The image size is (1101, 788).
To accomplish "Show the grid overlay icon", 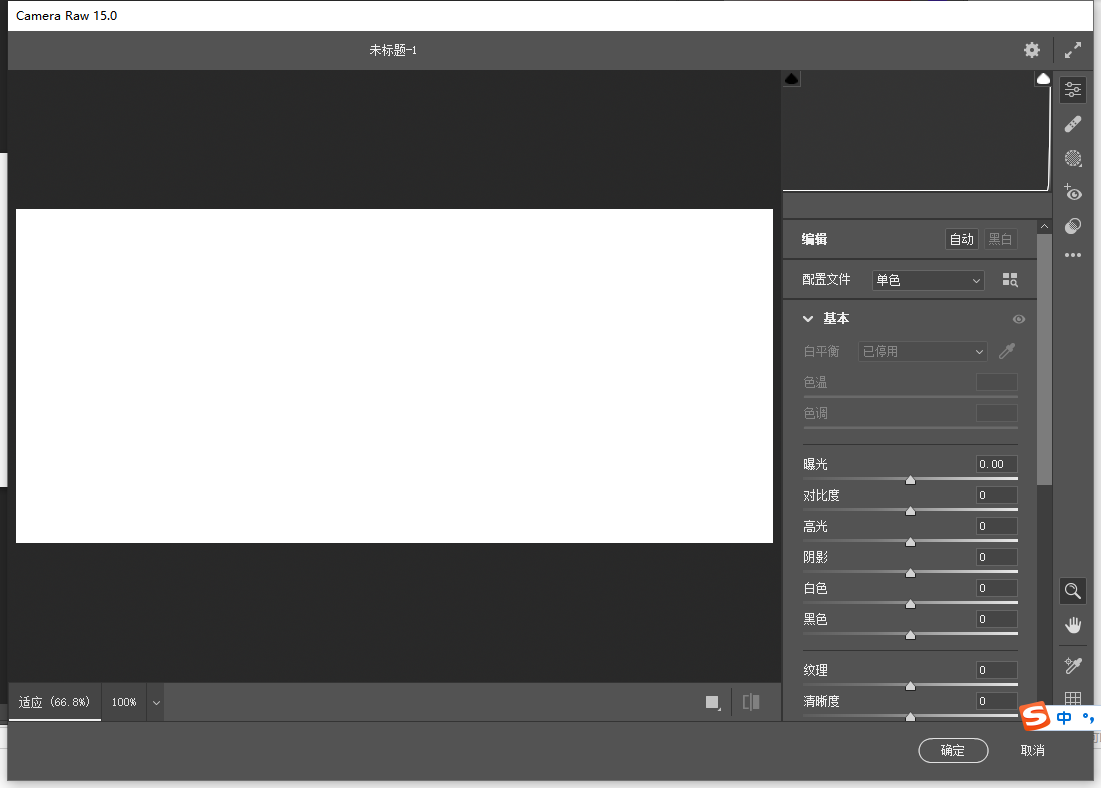I will (x=1072, y=700).
